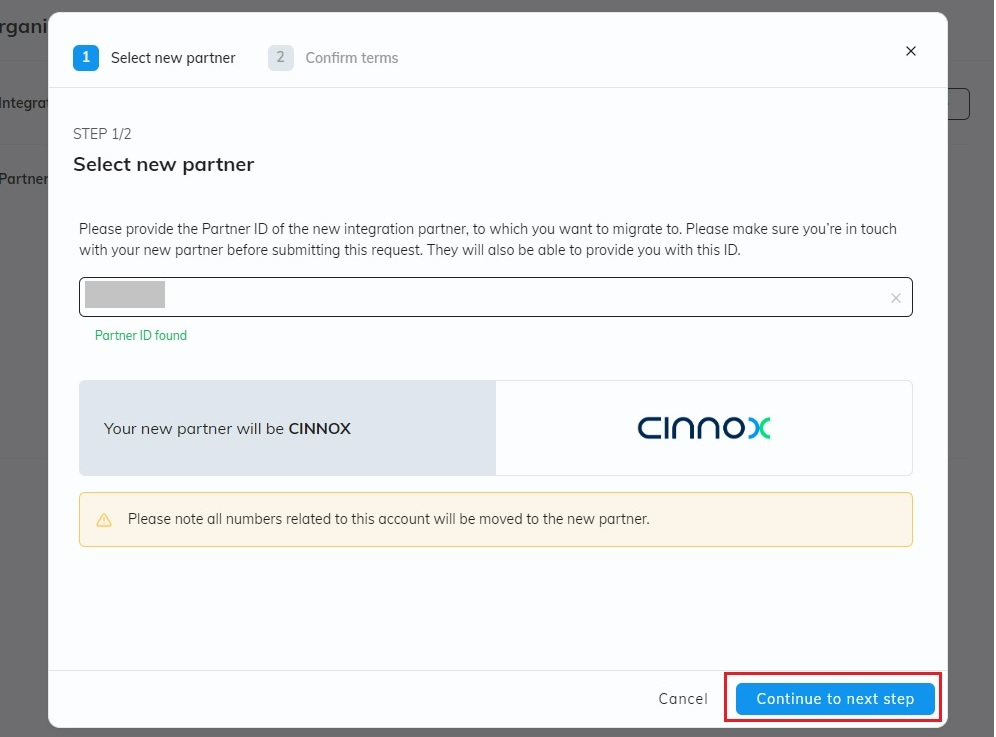Click the "Partner" label behind the dialog

tap(24, 179)
